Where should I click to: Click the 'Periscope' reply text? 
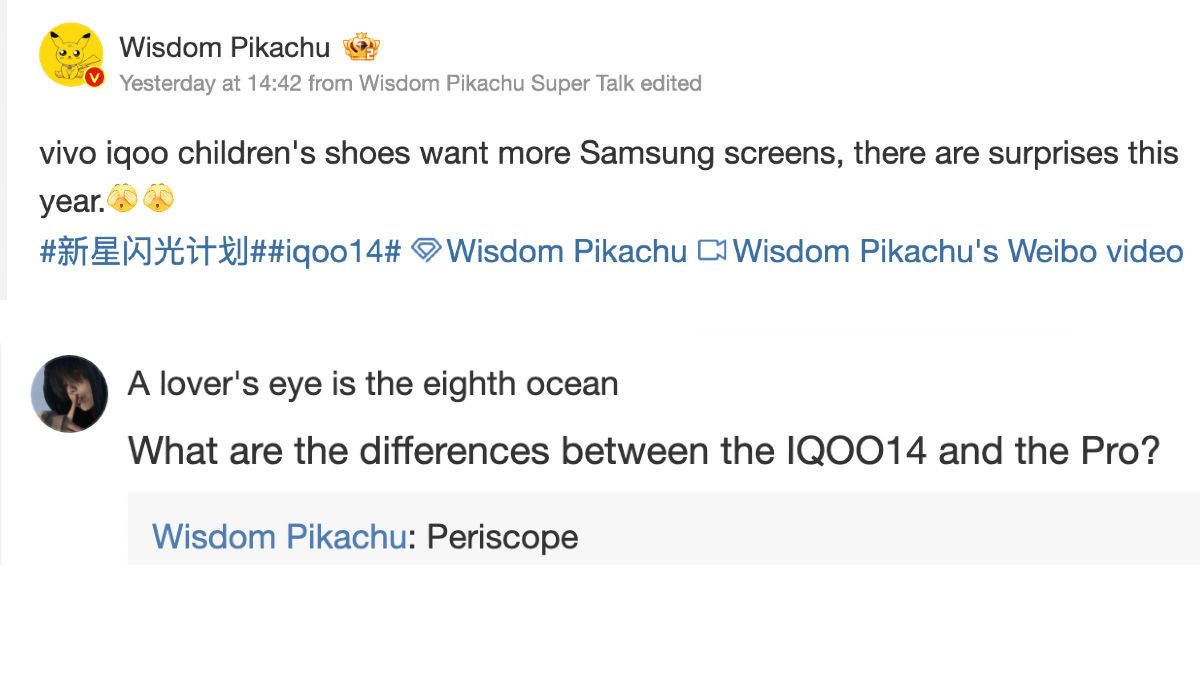502,537
